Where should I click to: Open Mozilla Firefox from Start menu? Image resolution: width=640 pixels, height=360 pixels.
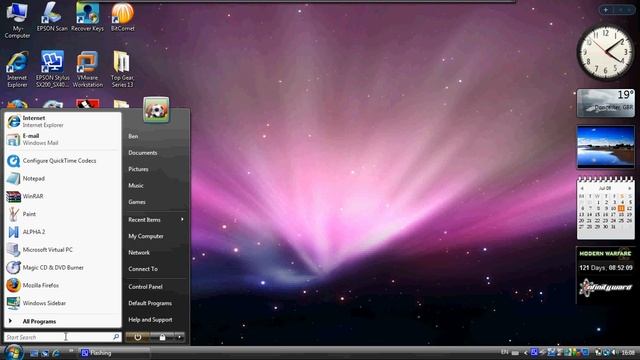(62, 285)
